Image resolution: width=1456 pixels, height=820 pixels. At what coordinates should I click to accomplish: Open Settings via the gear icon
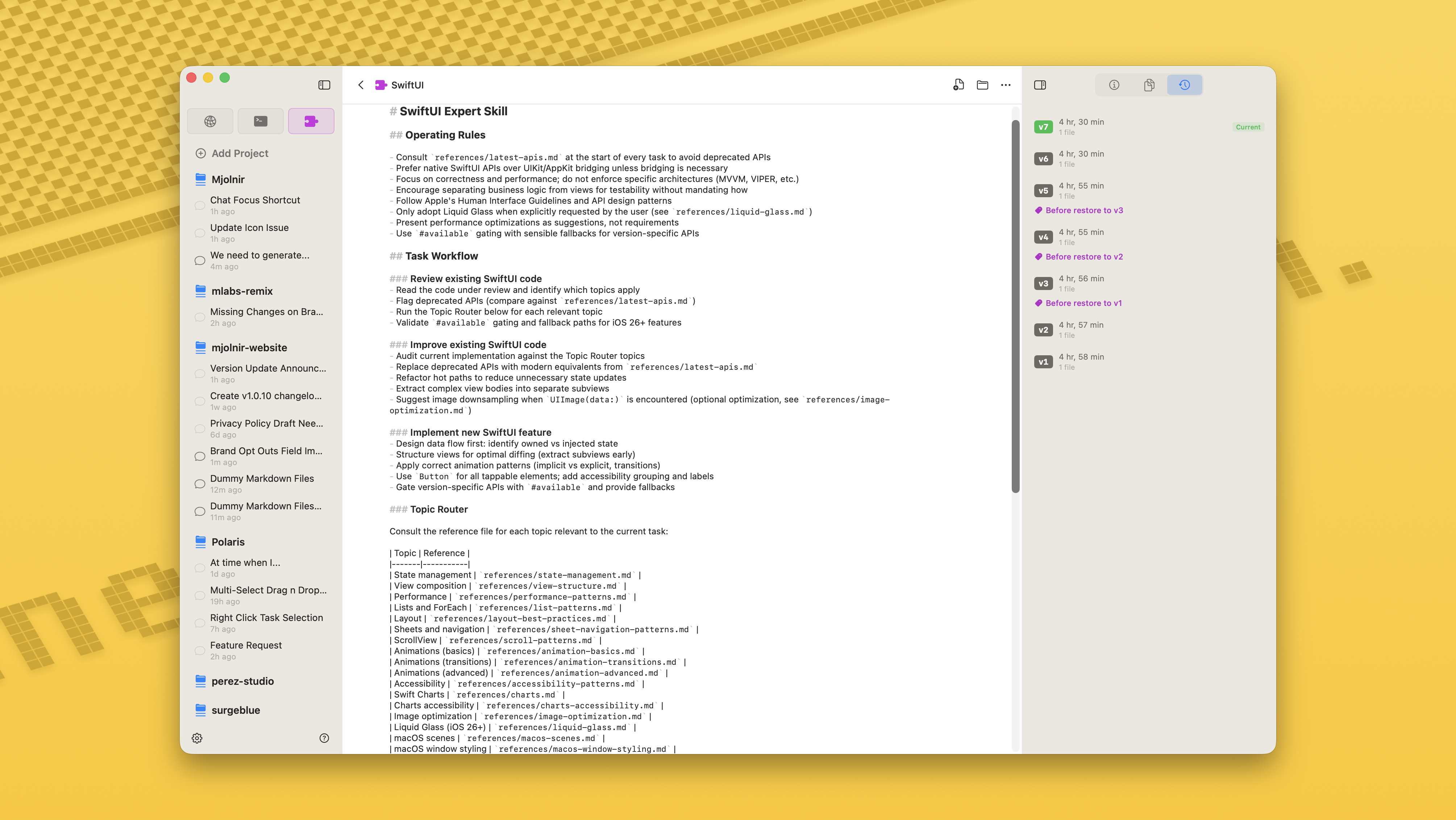(197, 738)
